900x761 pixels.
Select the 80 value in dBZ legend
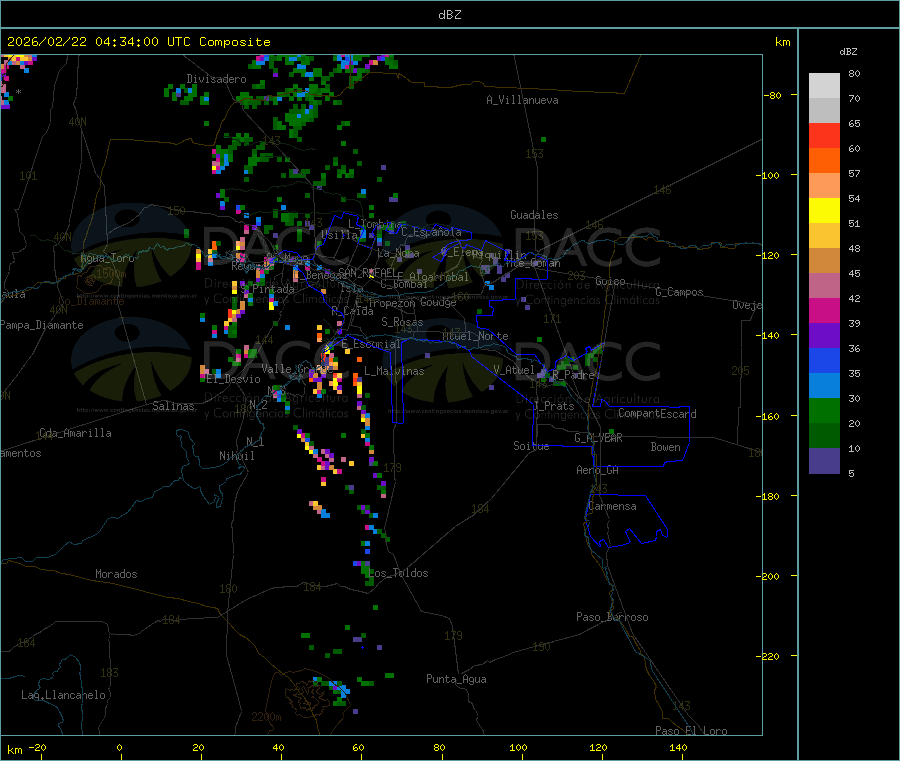coord(854,73)
